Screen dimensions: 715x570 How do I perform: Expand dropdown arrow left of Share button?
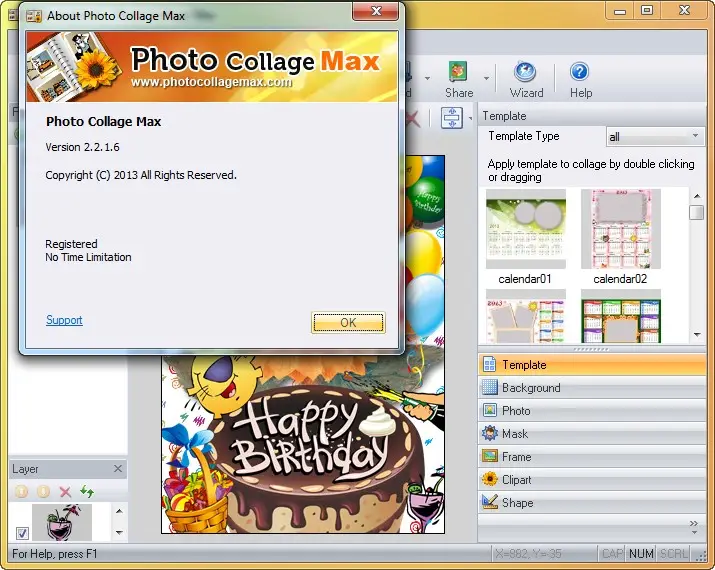tap(427, 78)
